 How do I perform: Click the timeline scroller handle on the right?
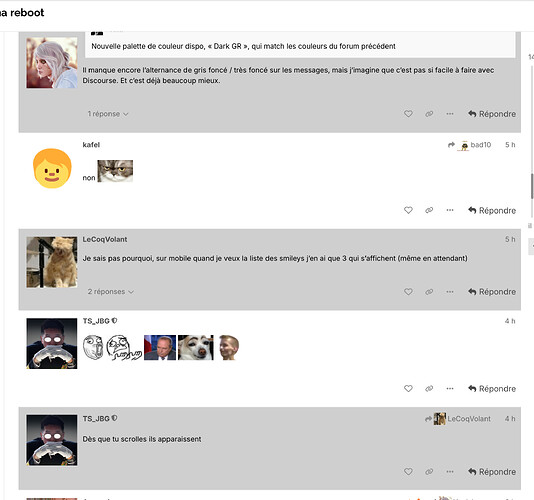coord(532,186)
